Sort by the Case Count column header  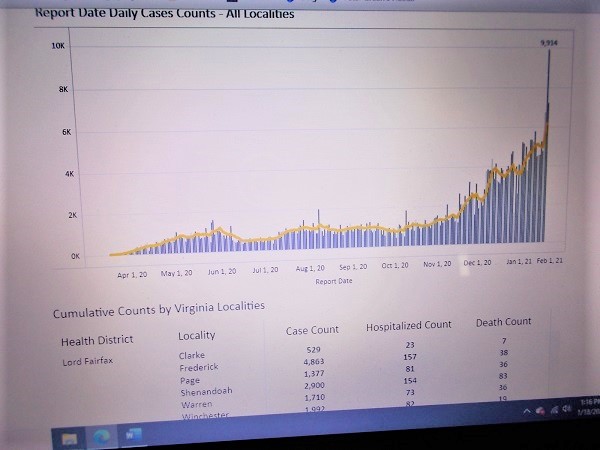tap(312, 330)
